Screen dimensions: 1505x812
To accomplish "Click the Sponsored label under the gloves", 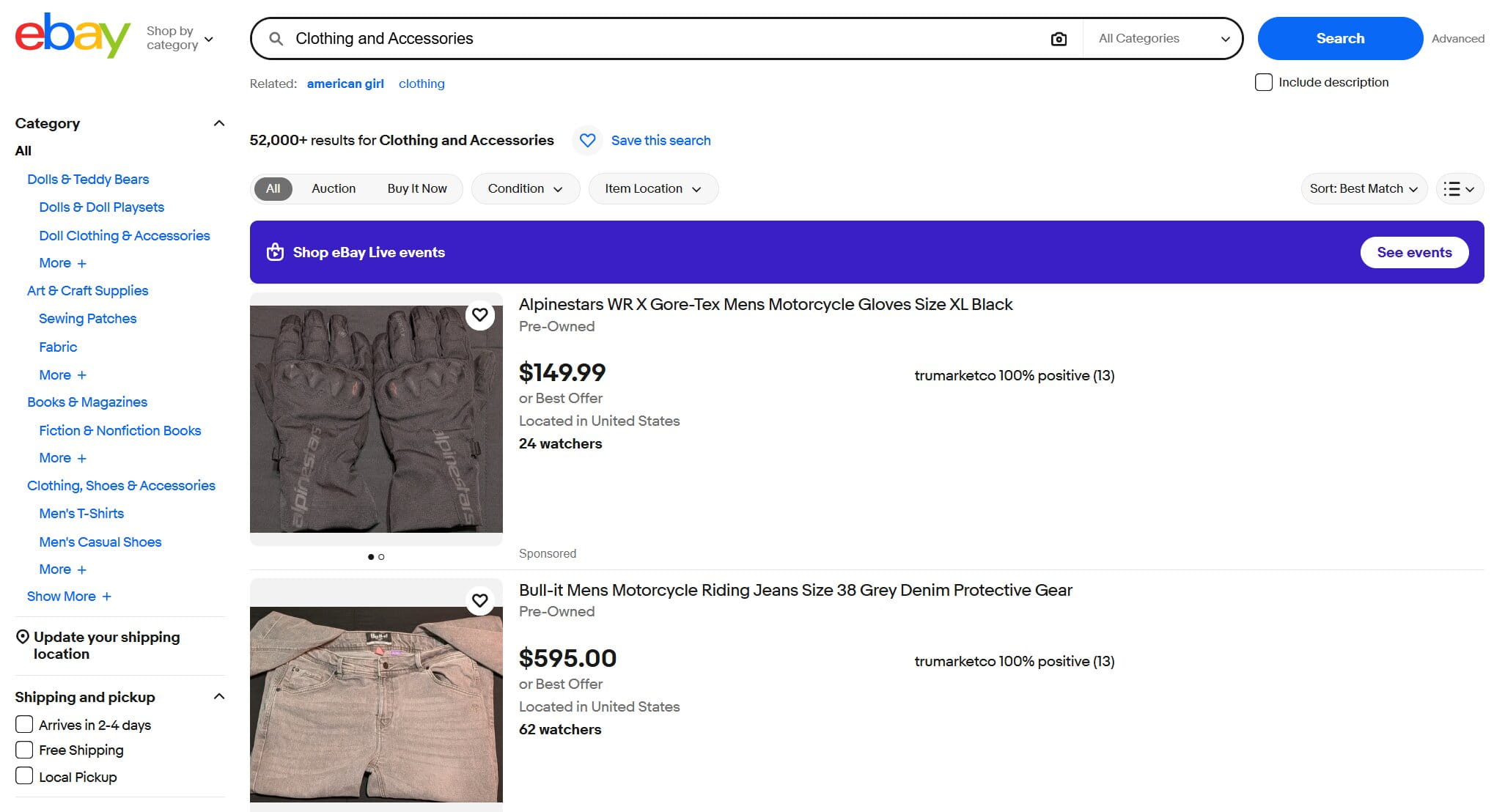I will click(548, 554).
